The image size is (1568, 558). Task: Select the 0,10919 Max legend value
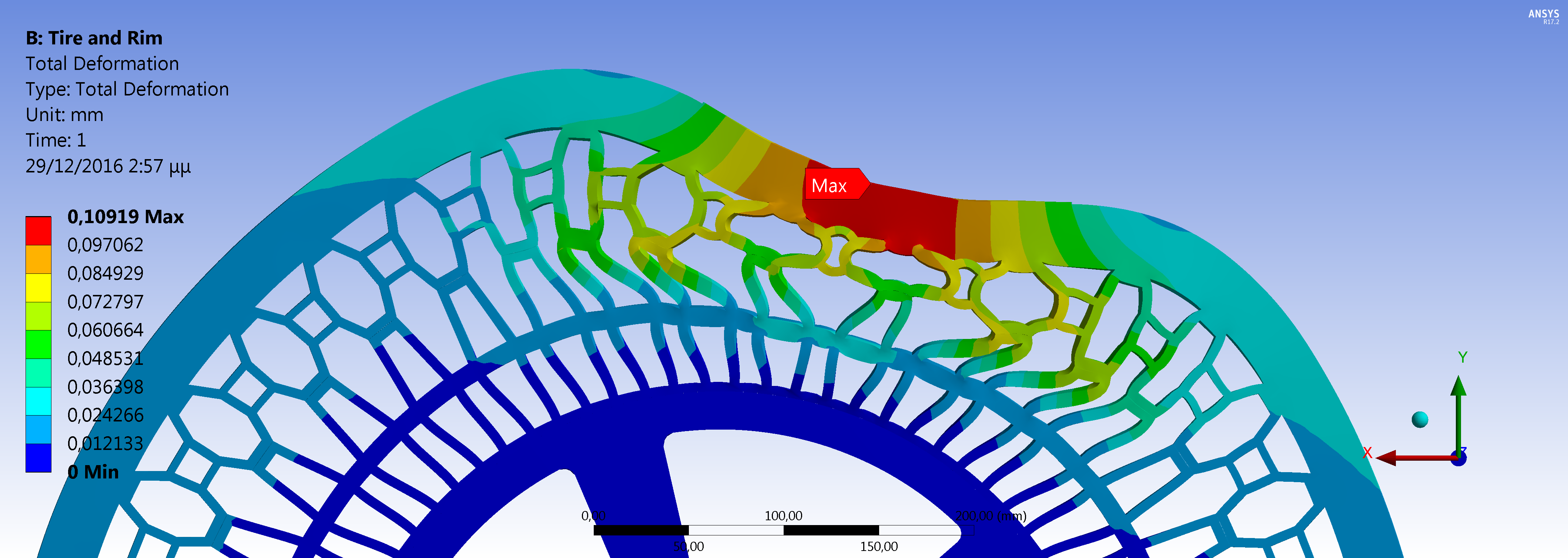click(x=125, y=216)
